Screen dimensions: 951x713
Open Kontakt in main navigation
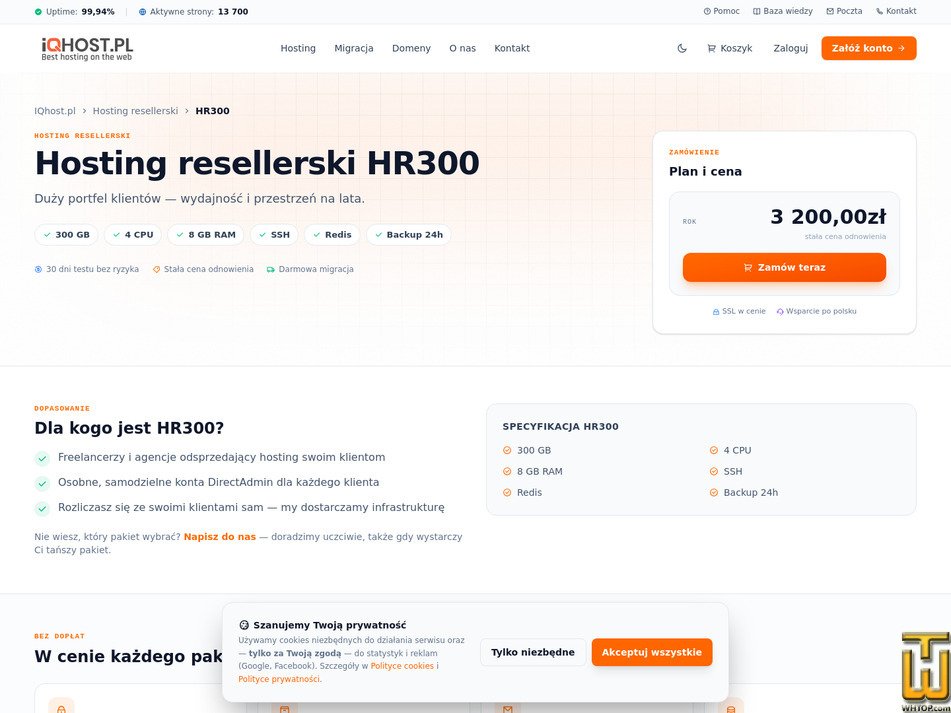tap(512, 49)
